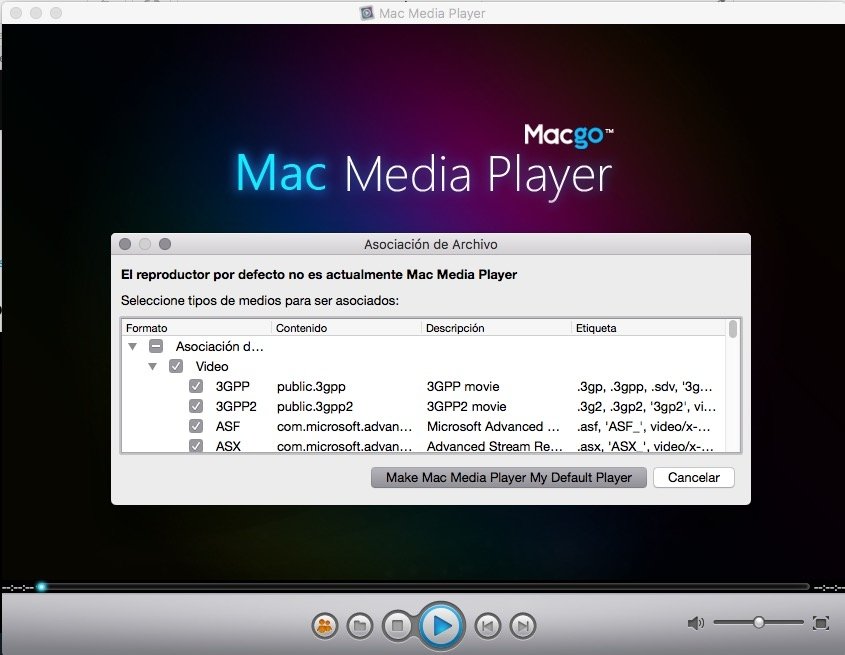Select the public.3gpp2 content cell
The width and height of the screenshot is (845, 655).
tap(315, 406)
